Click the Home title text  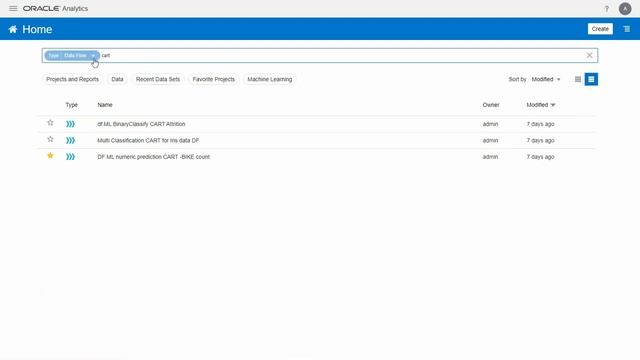37,29
